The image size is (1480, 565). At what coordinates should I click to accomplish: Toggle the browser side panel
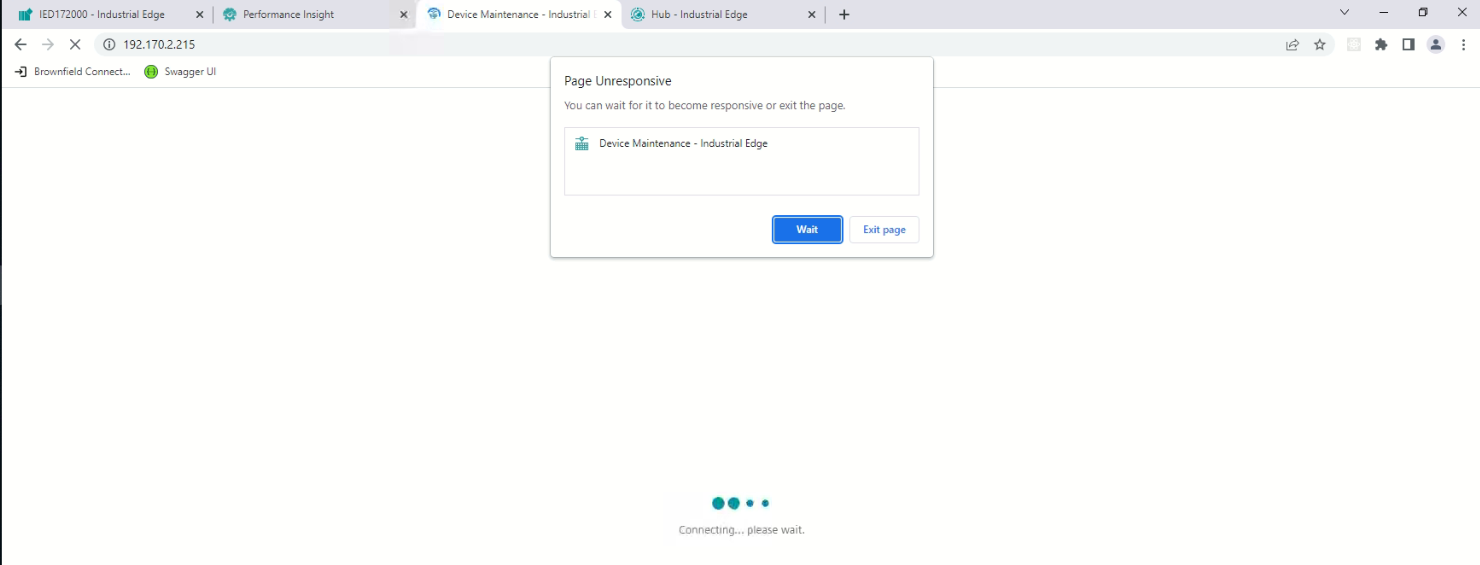1408,45
